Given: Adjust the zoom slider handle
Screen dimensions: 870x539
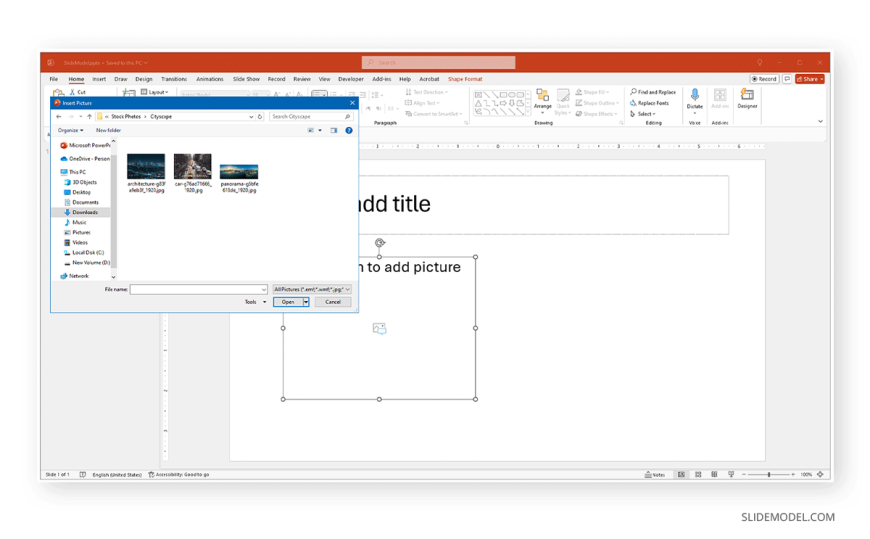Looking at the screenshot, I should [769, 475].
